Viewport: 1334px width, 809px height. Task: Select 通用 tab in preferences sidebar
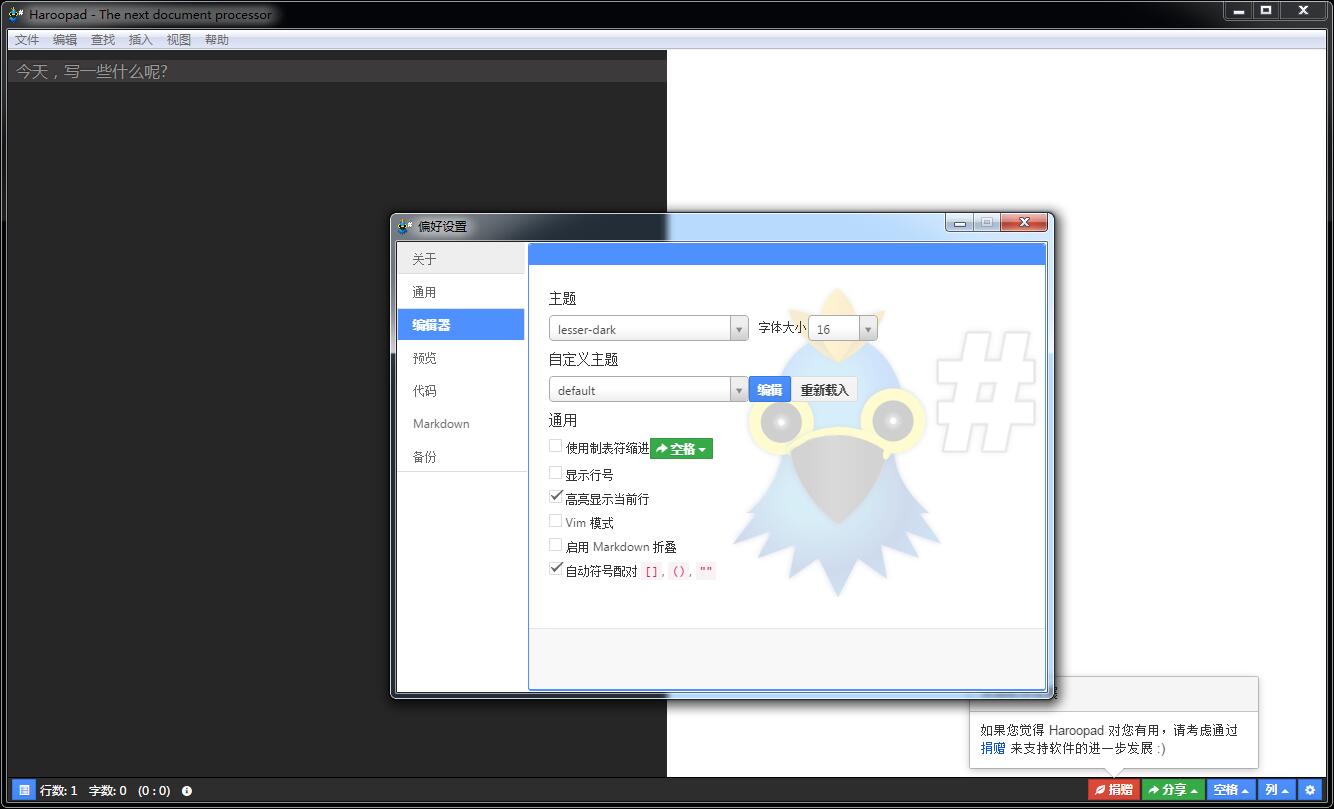(x=461, y=292)
